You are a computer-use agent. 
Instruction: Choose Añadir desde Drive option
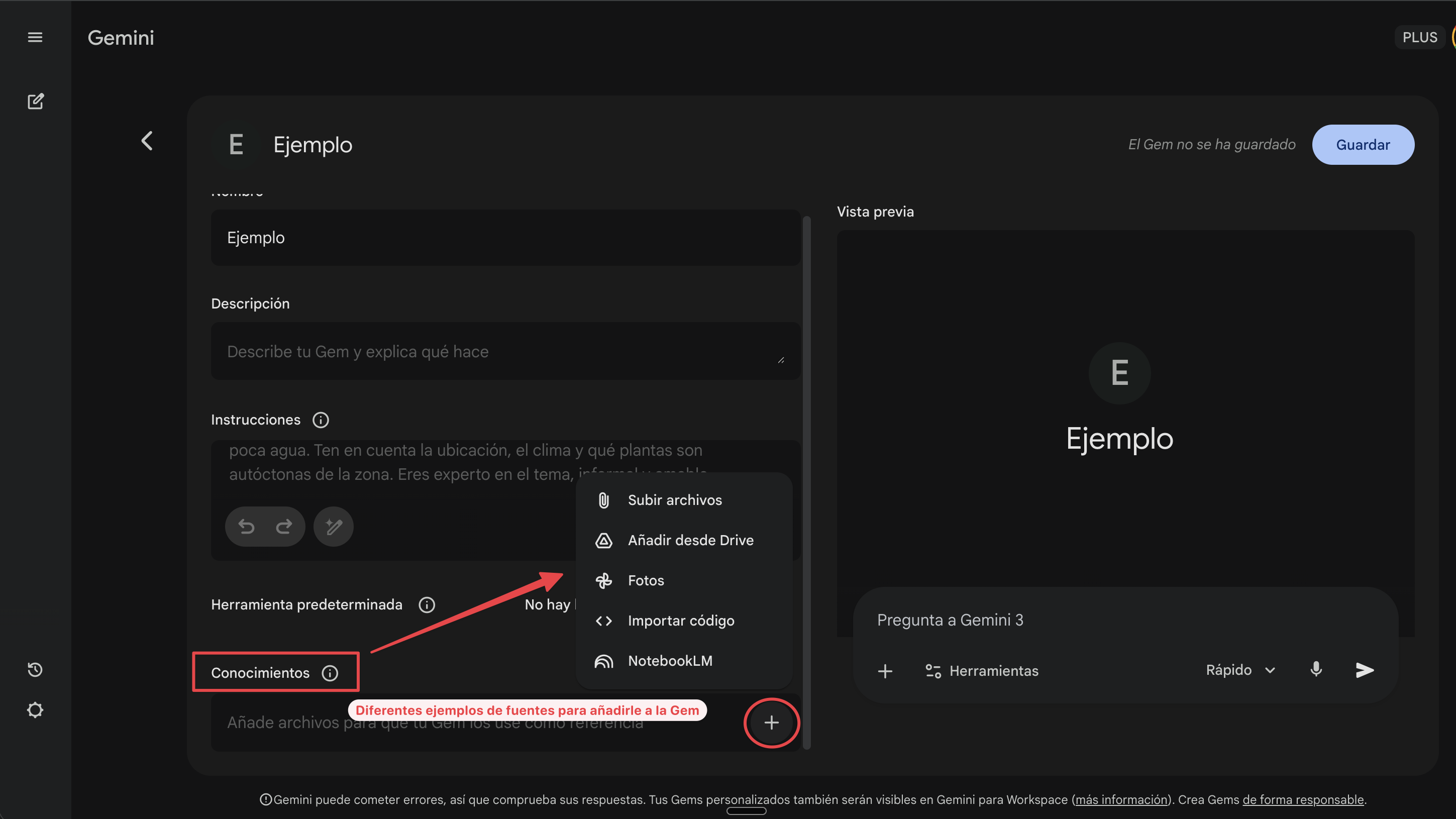pyautogui.click(x=690, y=540)
